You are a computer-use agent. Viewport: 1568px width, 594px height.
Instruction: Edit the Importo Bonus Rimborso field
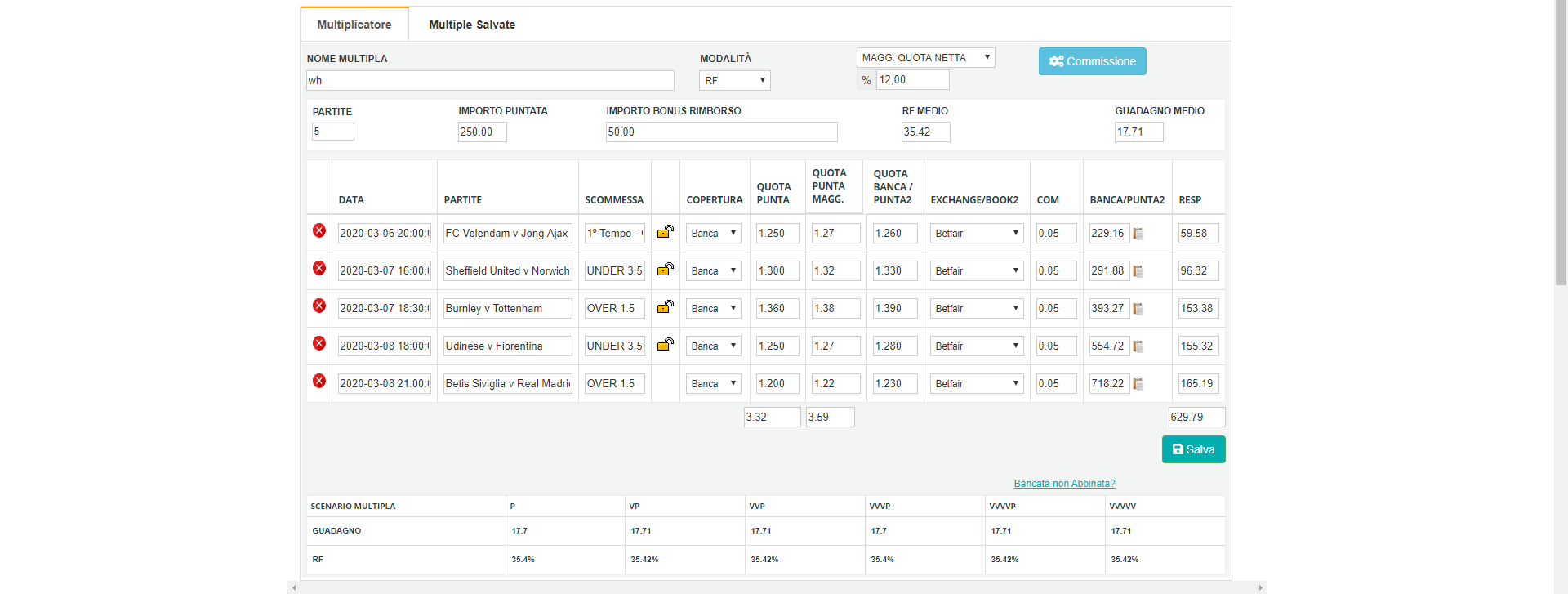pos(722,132)
